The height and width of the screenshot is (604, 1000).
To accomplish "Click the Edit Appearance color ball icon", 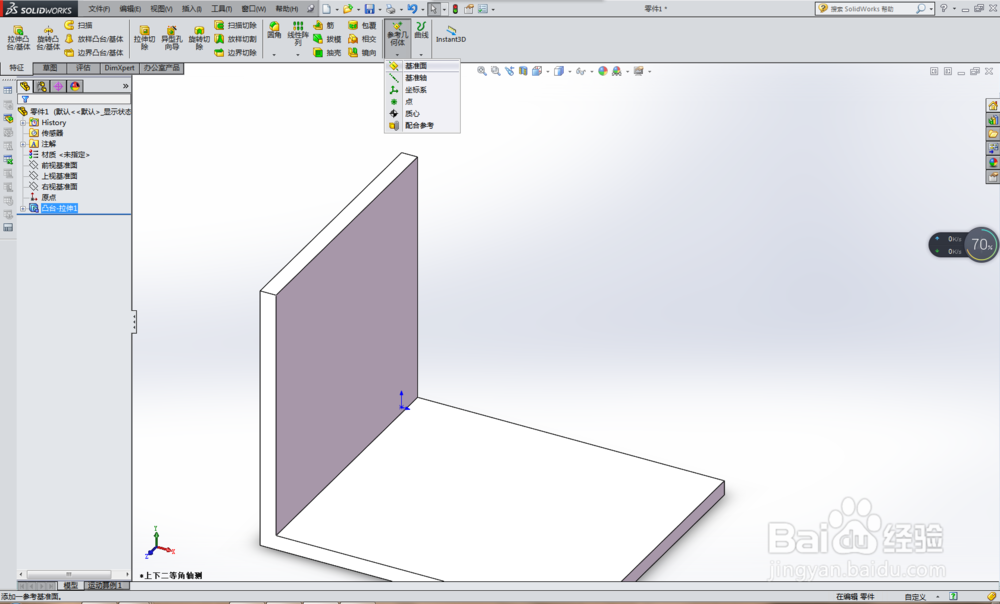I will coord(603,71).
